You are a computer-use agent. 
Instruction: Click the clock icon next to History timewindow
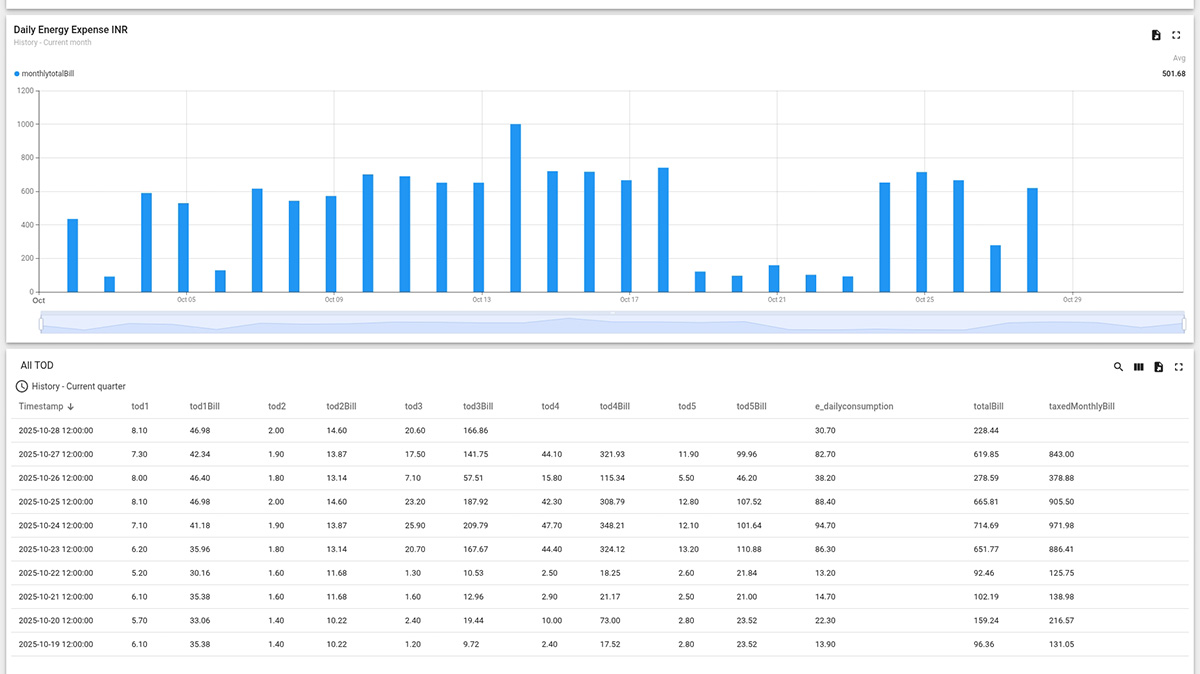point(22,385)
